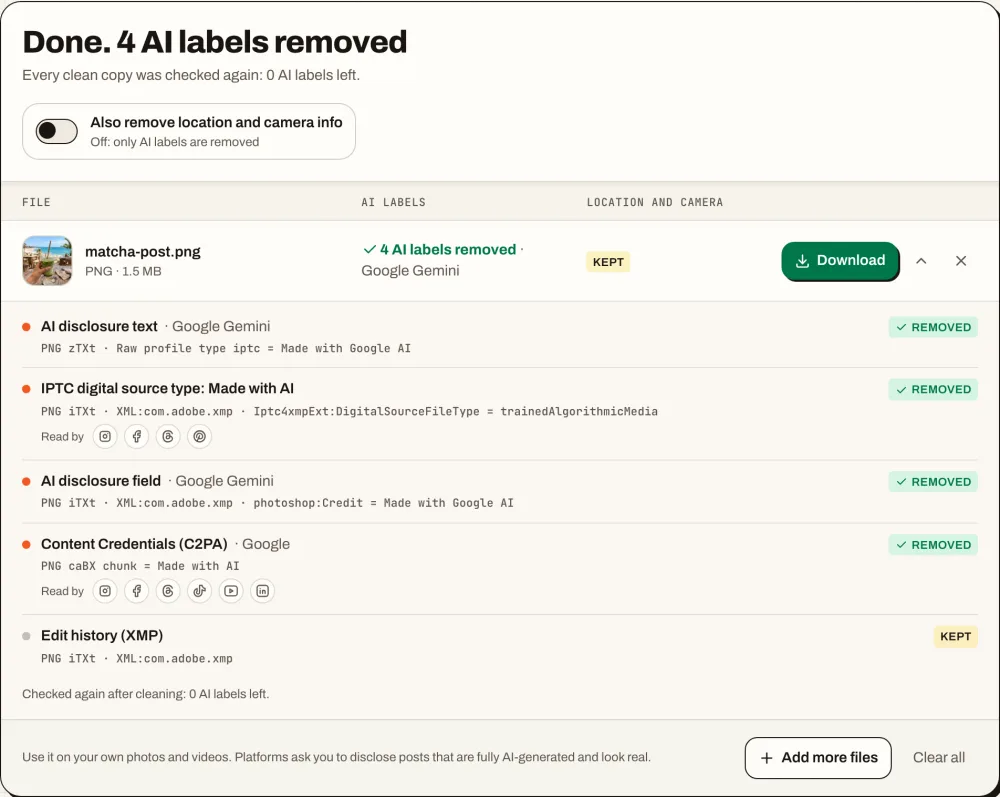Click 'PNG caBX chunk = Made with AI' text
Screen dimensions: 1000x797
click(140, 566)
